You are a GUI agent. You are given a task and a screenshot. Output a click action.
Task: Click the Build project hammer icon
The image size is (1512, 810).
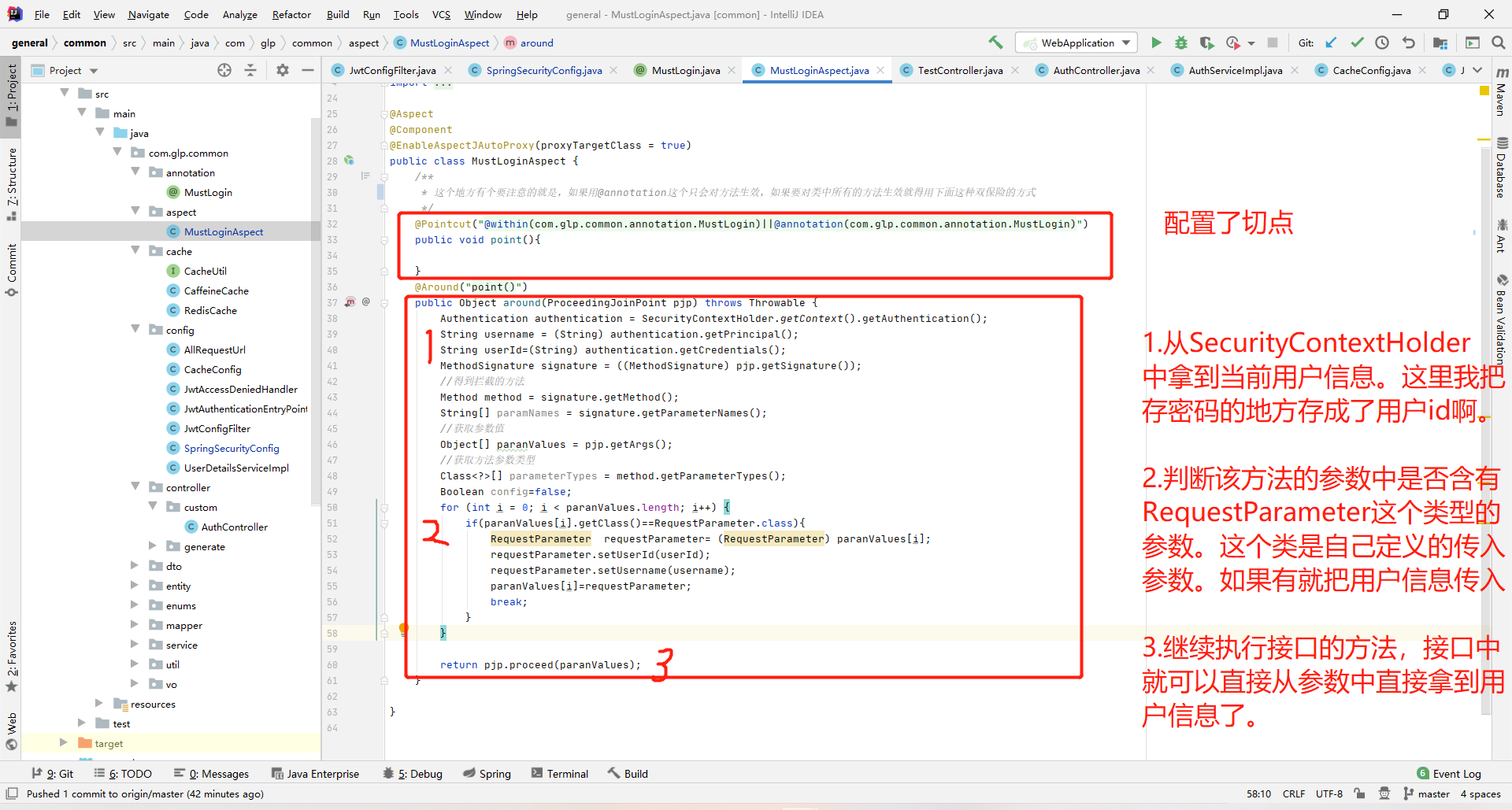click(996, 43)
